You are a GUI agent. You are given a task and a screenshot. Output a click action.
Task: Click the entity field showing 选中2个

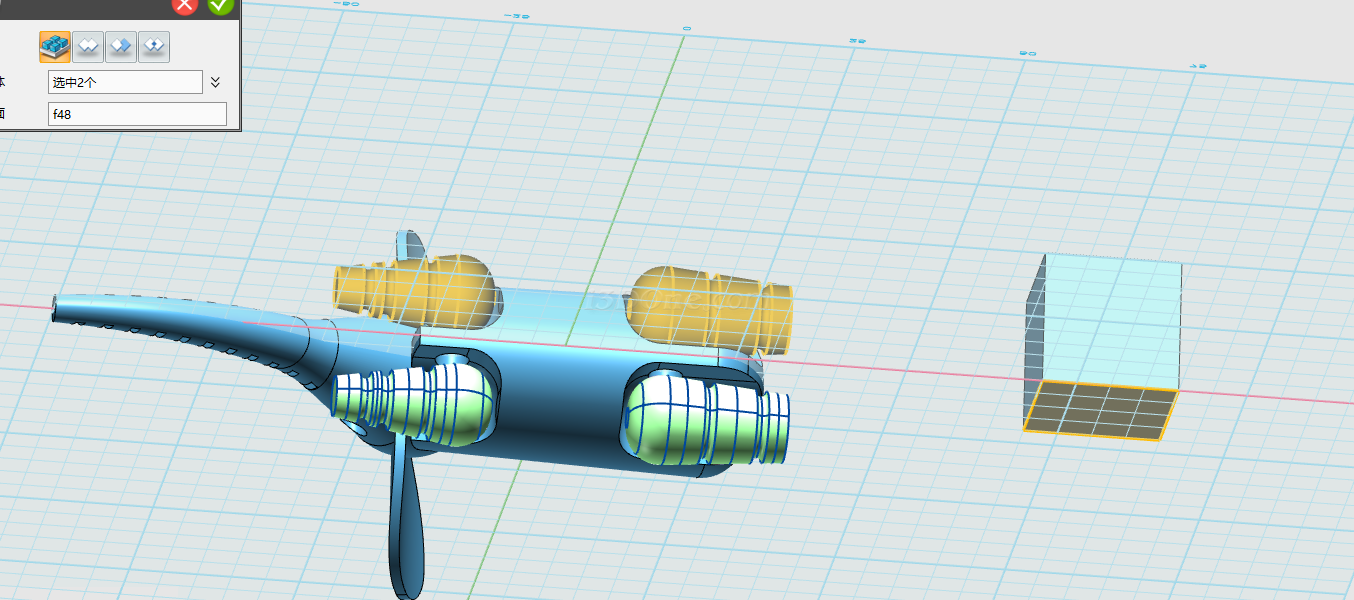tap(125, 82)
